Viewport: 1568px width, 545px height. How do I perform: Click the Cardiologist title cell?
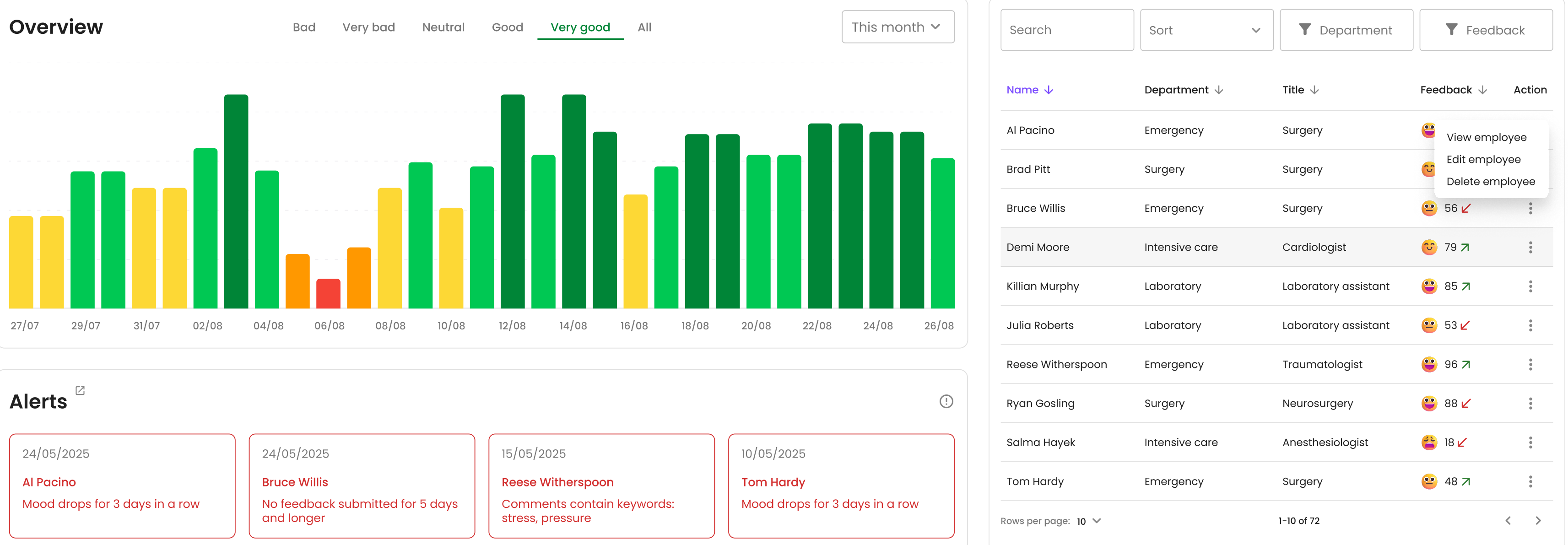1314,247
